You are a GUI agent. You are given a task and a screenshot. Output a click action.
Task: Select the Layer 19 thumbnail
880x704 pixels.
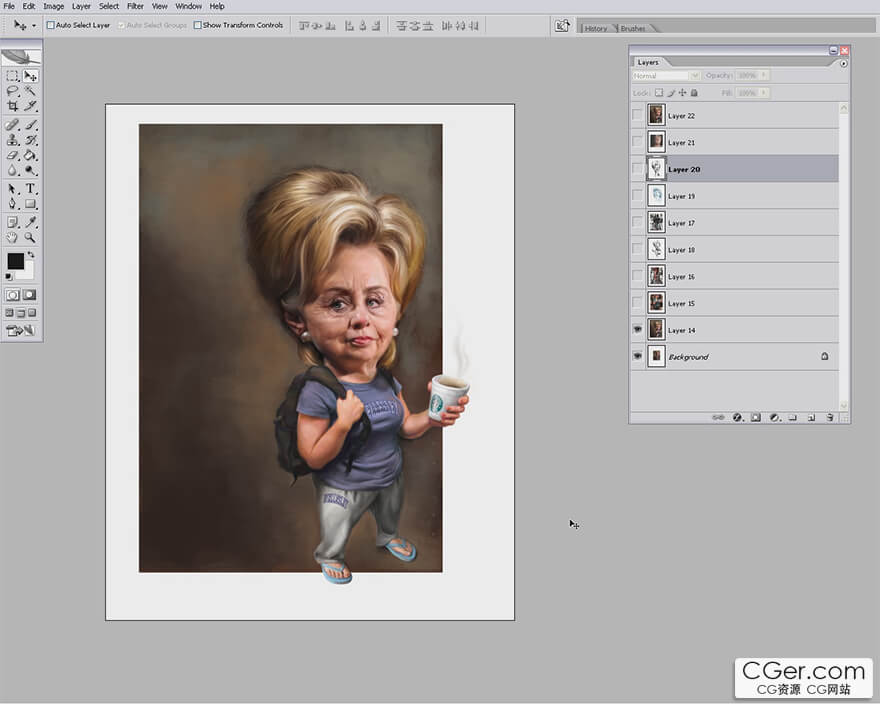coord(656,196)
